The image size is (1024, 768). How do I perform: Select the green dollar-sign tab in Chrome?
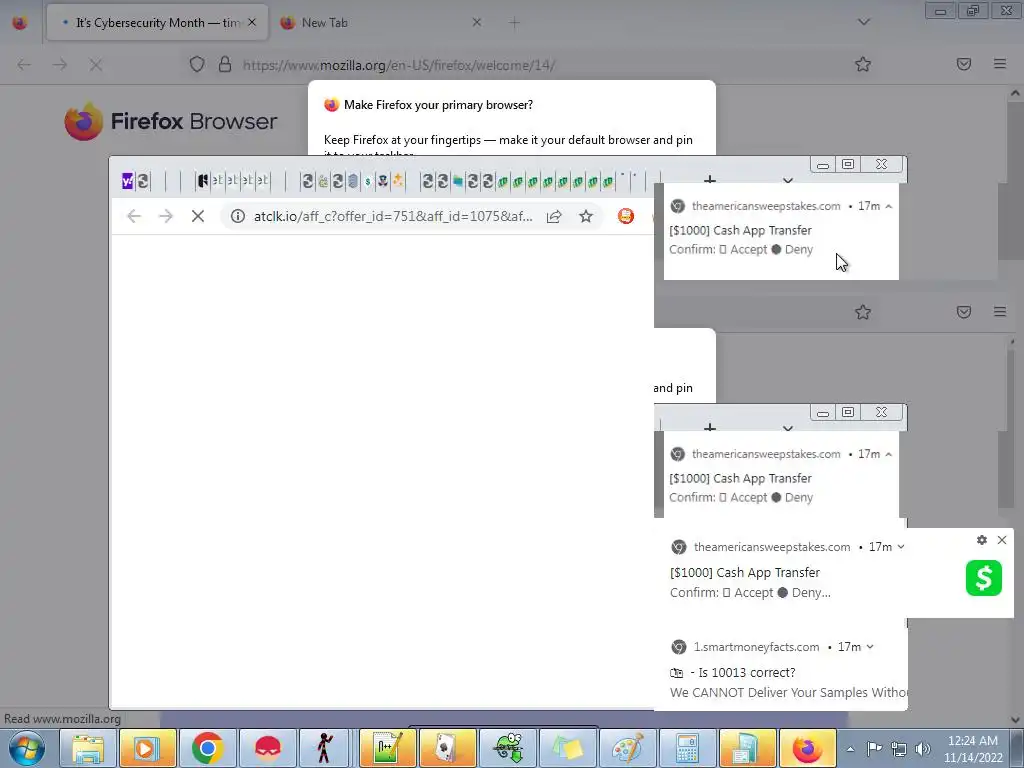tap(368, 181)
